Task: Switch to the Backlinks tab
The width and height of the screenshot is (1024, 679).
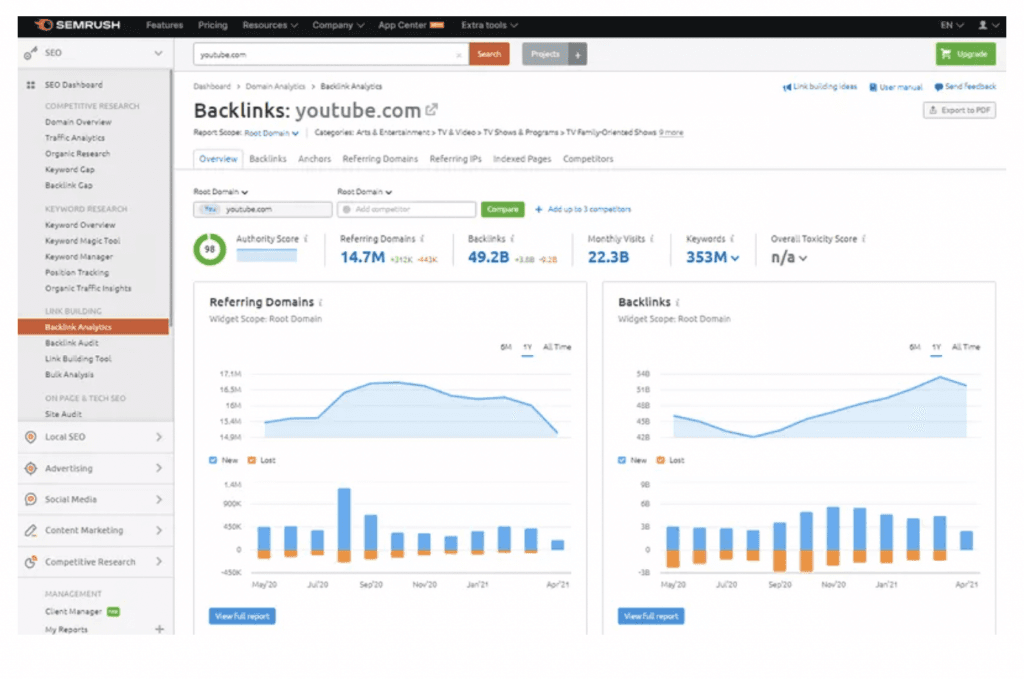Action: tap(268, 159)
